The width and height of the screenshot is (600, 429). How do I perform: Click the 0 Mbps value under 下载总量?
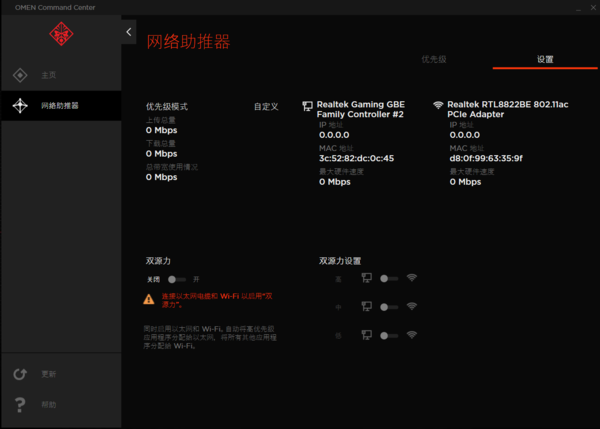[x=161, y=153]
